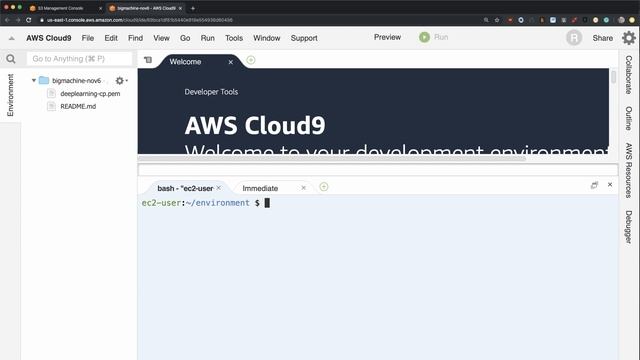
Task: Select file deeplearning-cp.pem
Action: point(90,94)
